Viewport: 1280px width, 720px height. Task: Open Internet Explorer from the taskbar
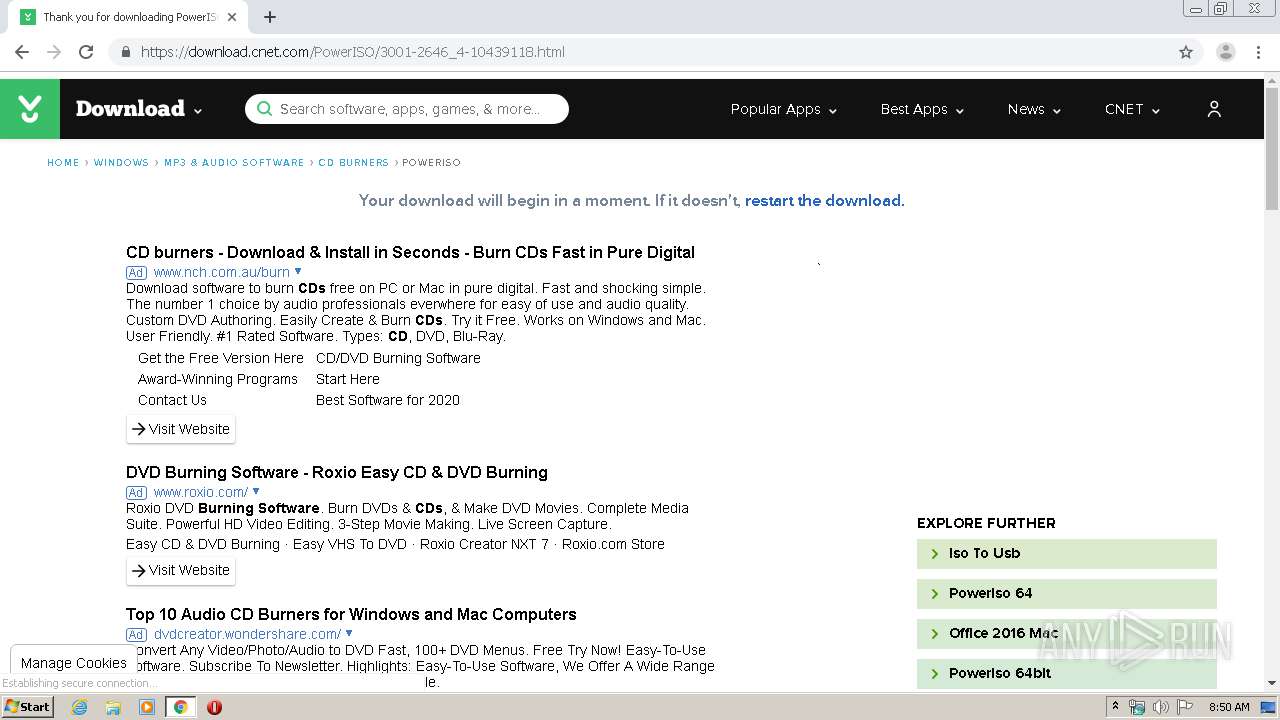[79, 707]
